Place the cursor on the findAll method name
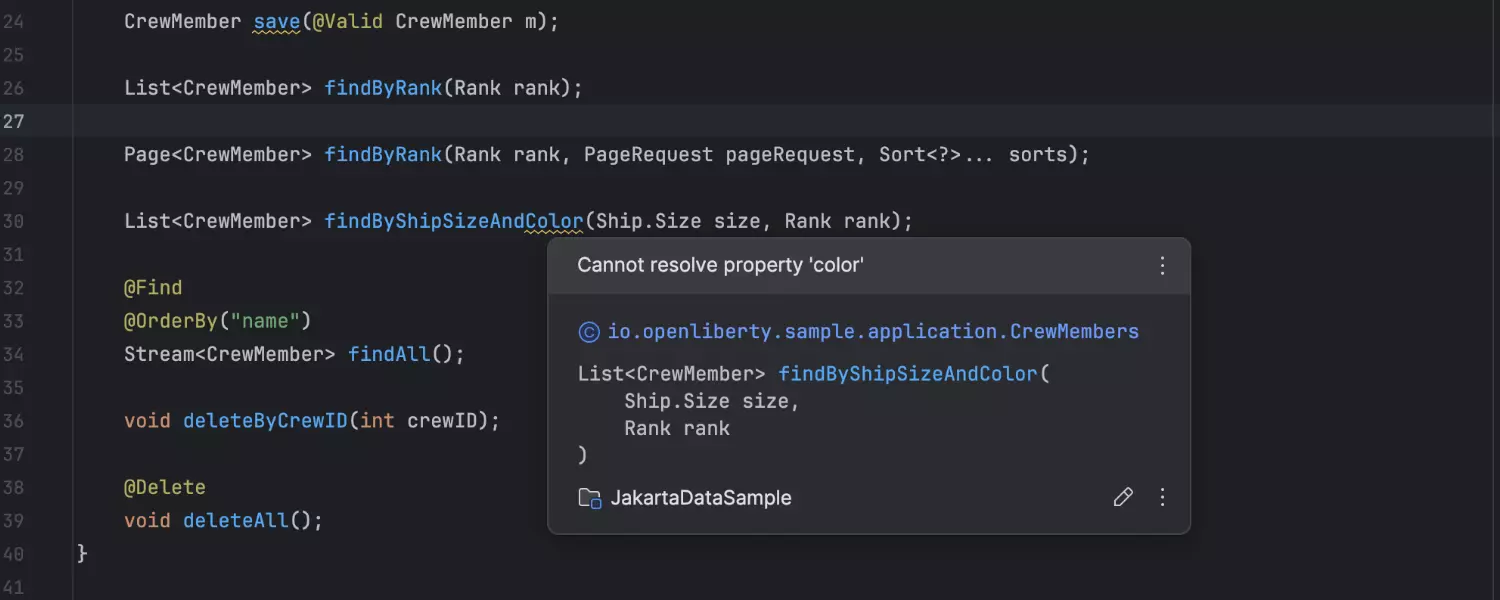This screenshot has width=1500, height=600. coord(388,354)
